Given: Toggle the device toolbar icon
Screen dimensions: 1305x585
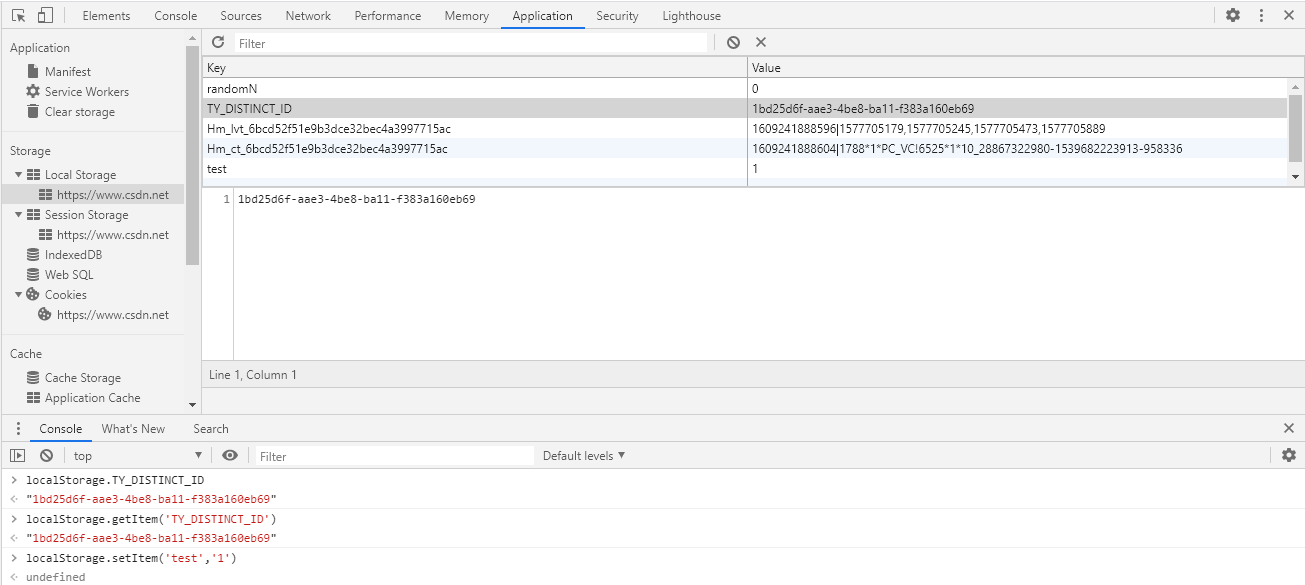Looking at the screenshot, I should pos(45,15).
